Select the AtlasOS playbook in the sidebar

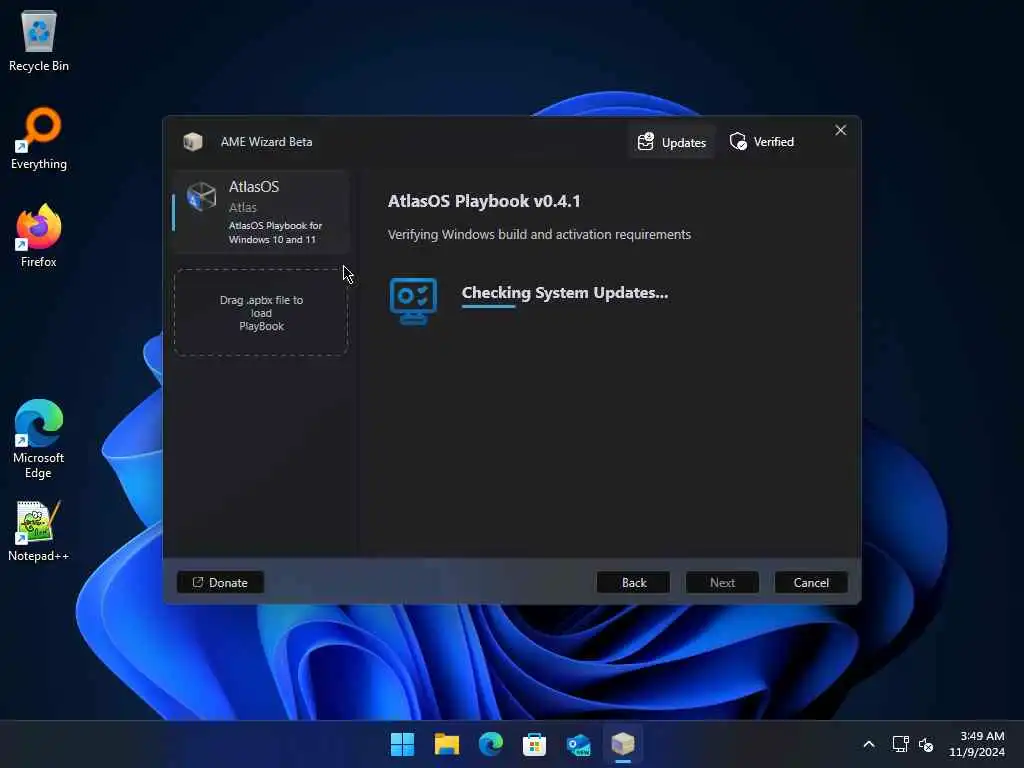click(x=261, y=212)
